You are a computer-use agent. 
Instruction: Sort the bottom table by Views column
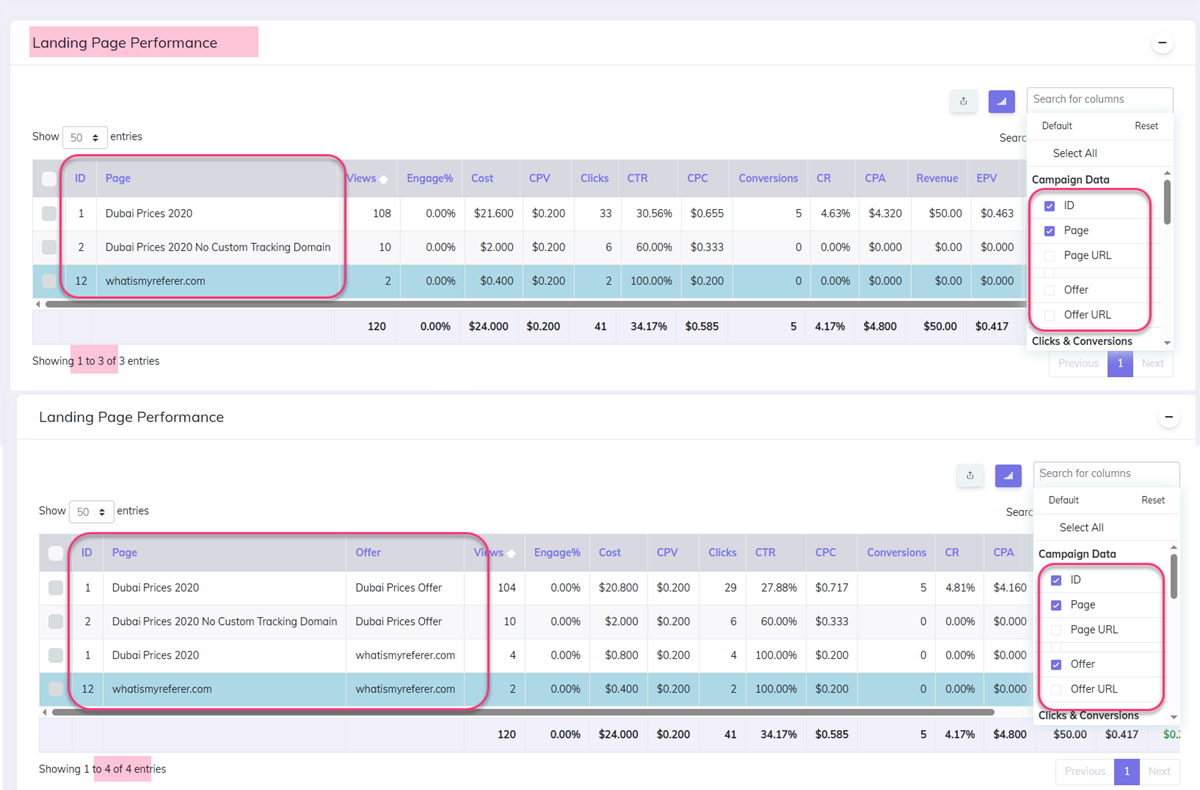coord(491,552)
